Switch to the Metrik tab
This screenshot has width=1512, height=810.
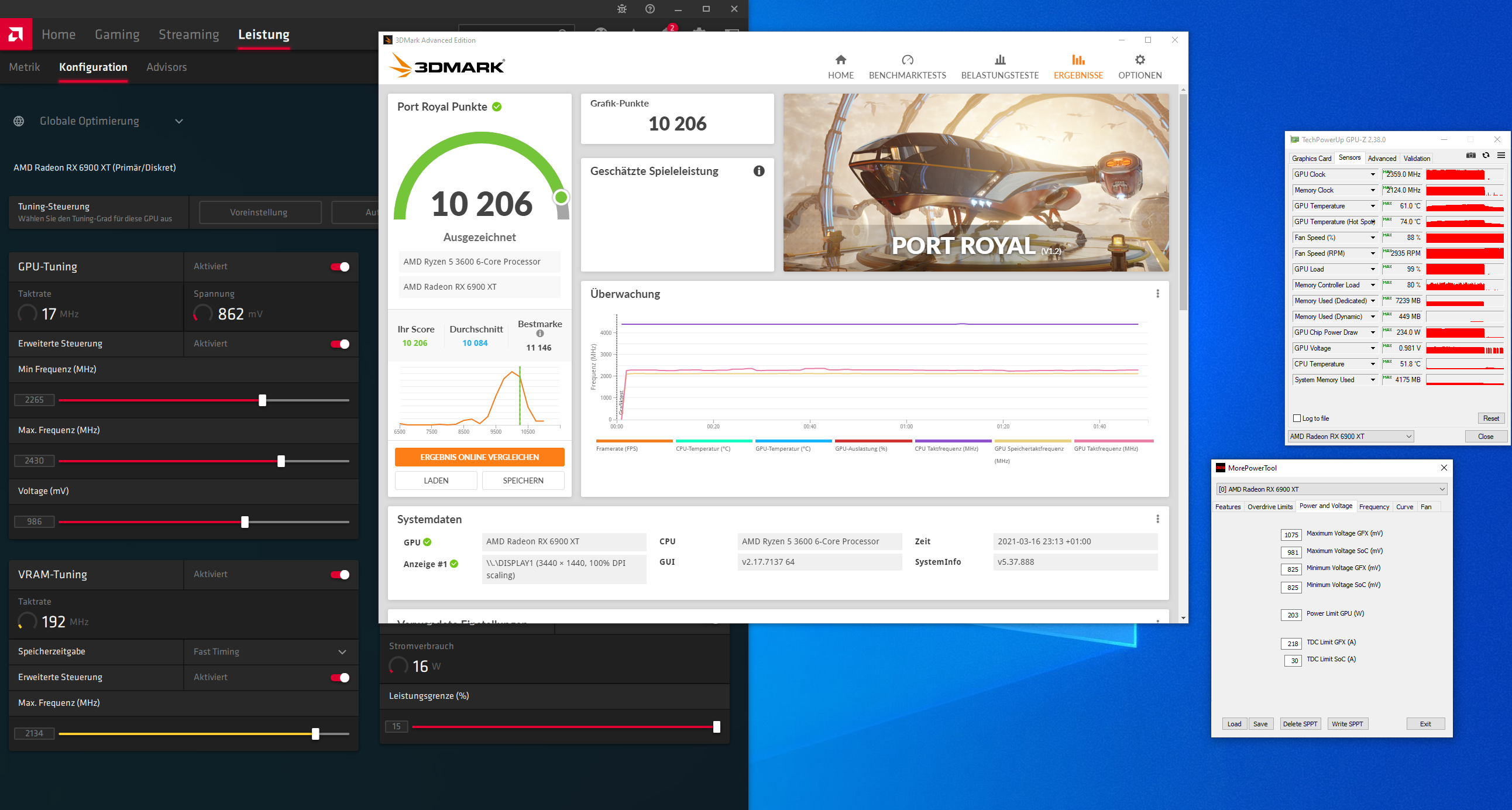[x=25, y=67]
